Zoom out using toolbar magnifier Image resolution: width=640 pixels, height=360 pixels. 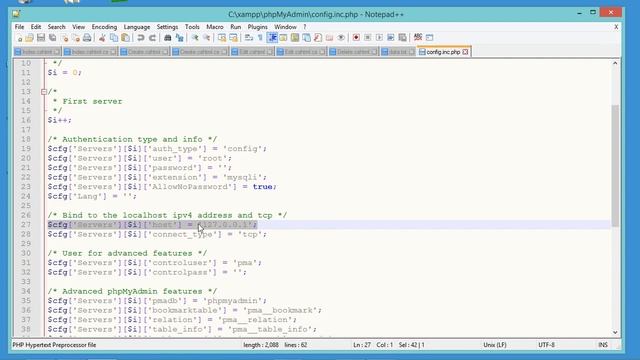pyautogui.click(x=207, y=38)
